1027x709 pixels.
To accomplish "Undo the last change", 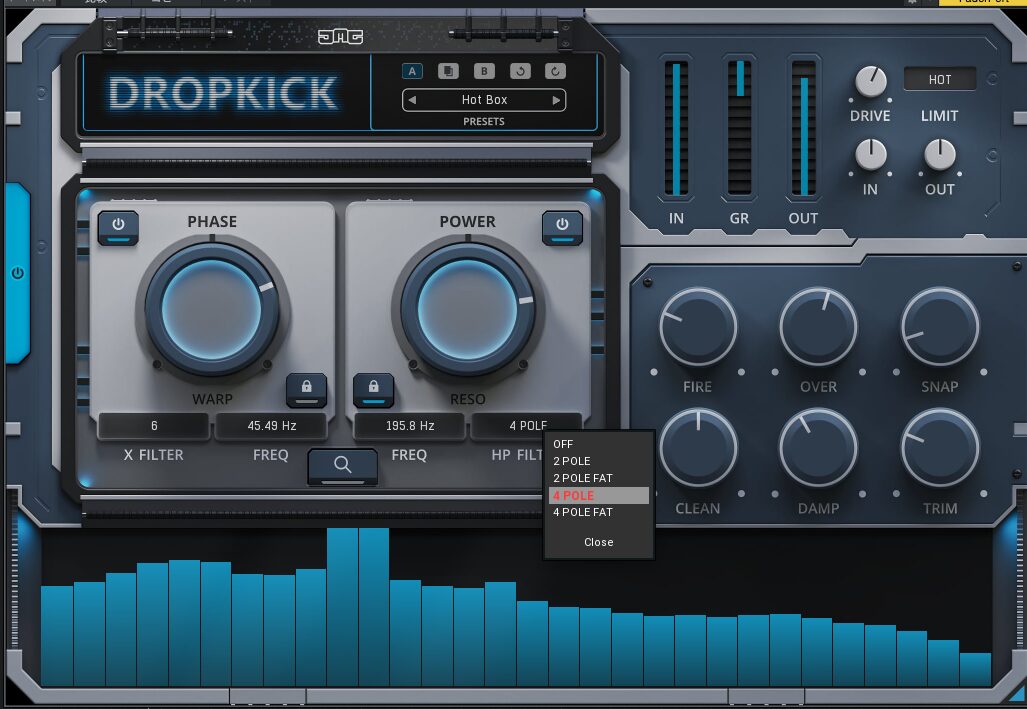I will tap(520, 71).
